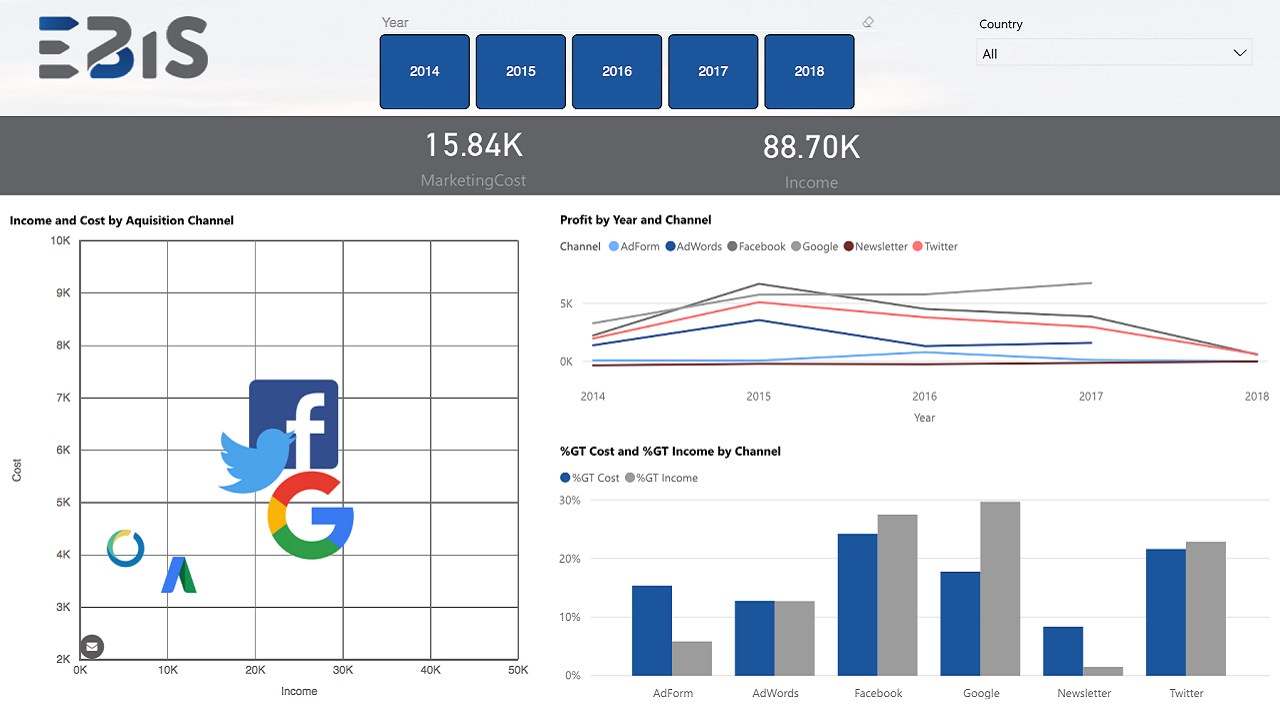Click the Twitter bird in scatter chart
The width and height of the screenshot is (1280, 720).
[256, 460]
